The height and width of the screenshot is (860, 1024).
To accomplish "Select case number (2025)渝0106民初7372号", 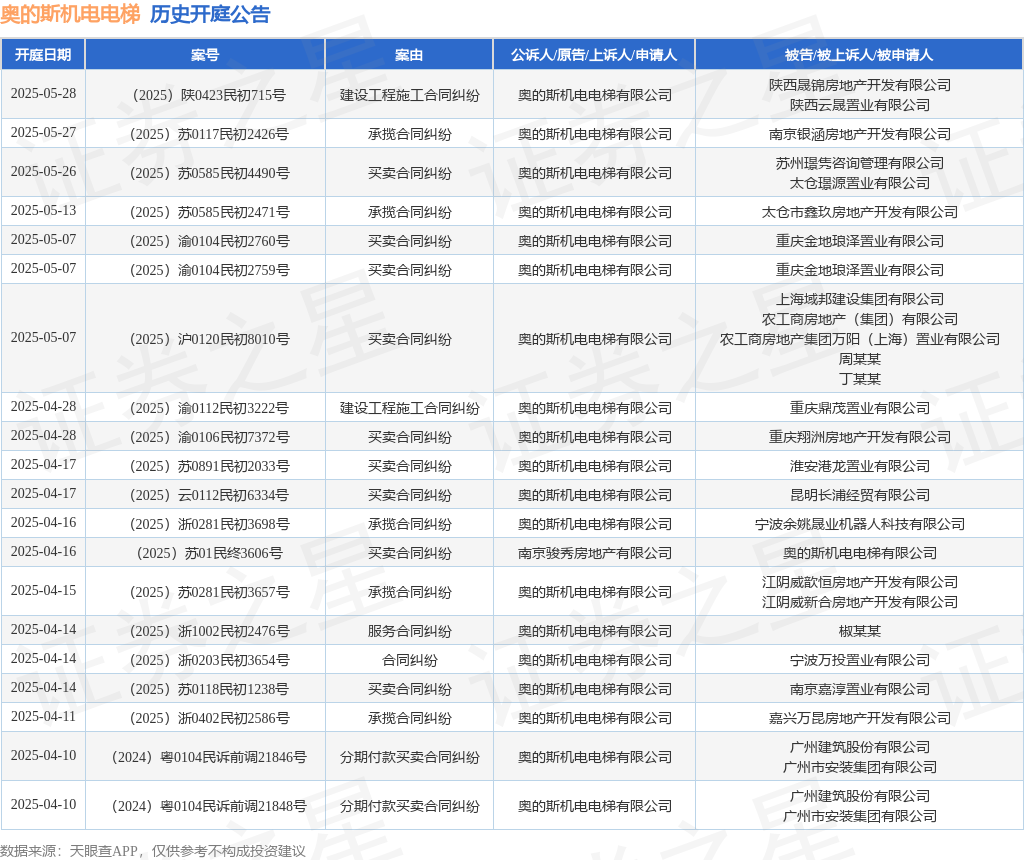I will click(209, 438).
